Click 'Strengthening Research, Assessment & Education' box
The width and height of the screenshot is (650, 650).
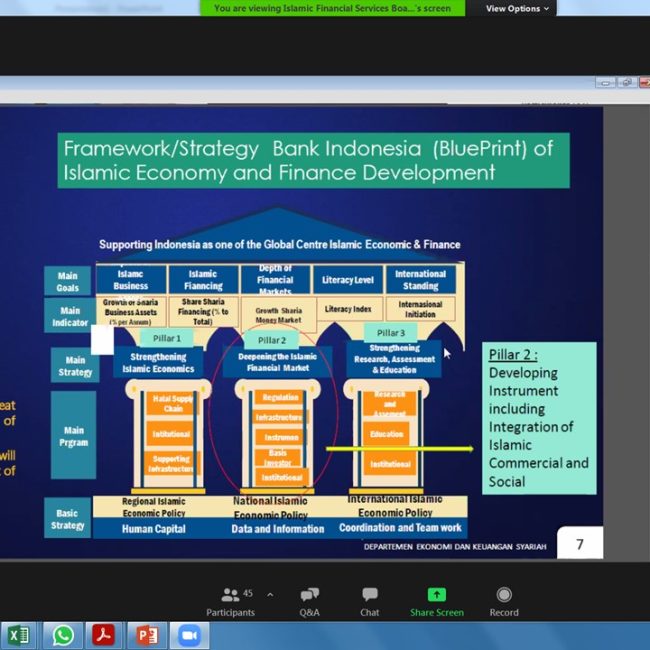coord(394,359)
